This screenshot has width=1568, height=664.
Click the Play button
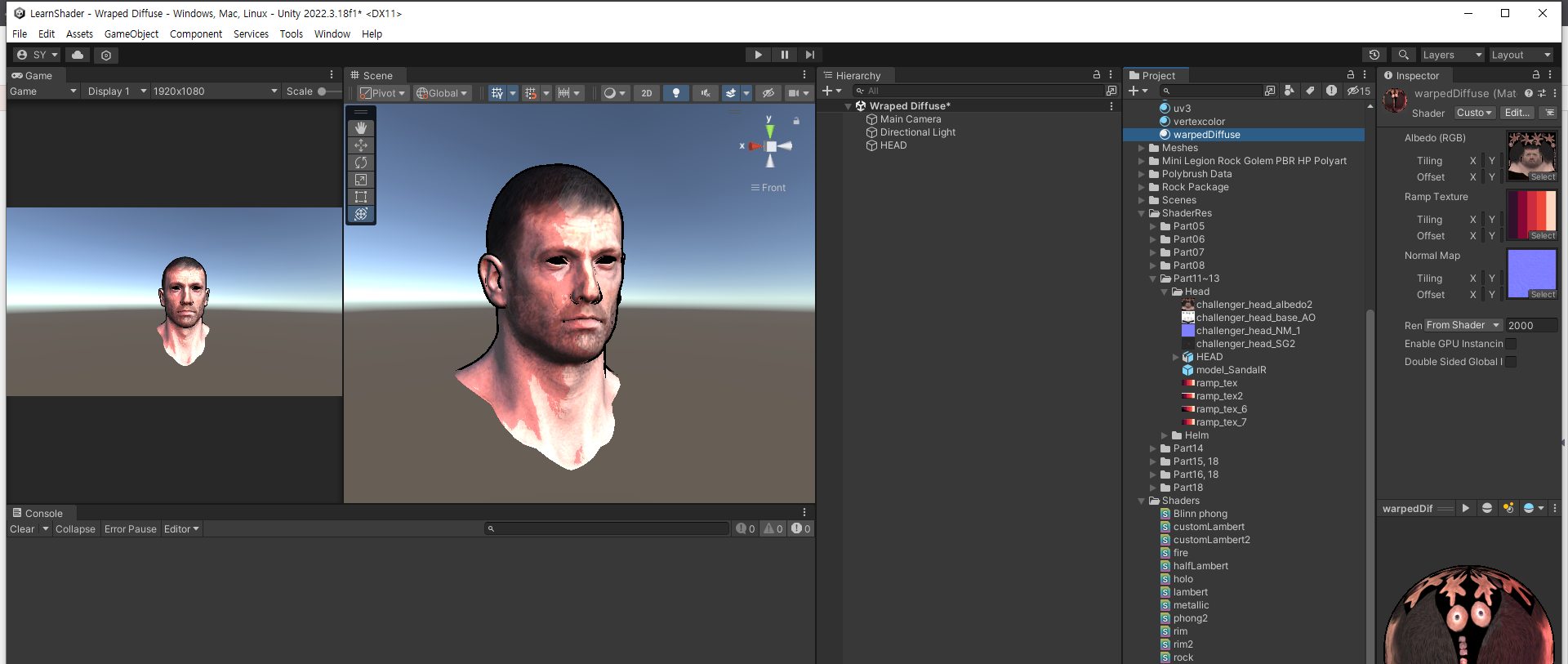[x=758, y=55]
